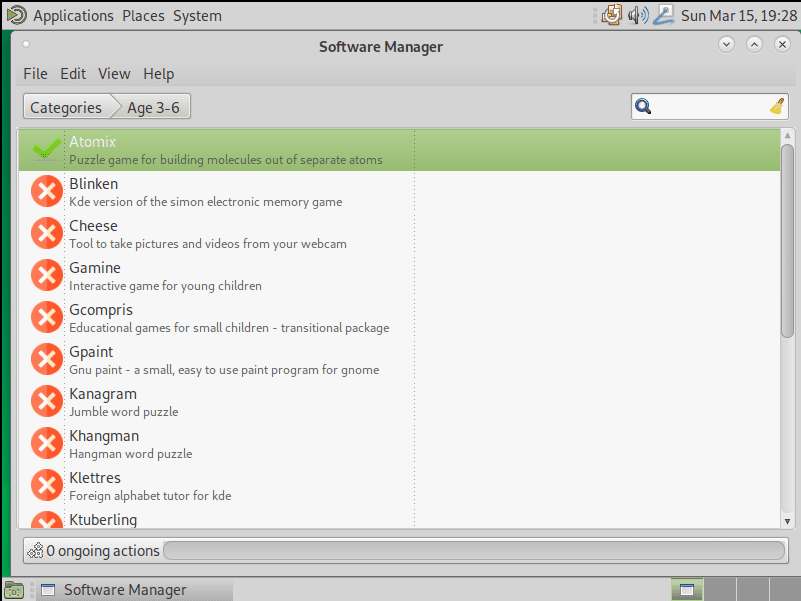Open the System menu in top panel

(x=197, y=16)
